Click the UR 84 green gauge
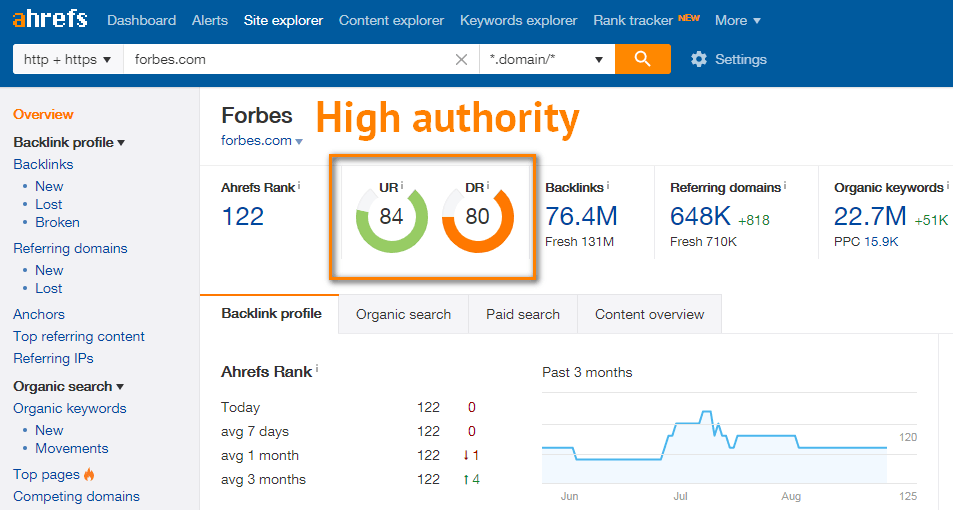Viewport: 953px width, 510px height. click(x=391, y=217)
